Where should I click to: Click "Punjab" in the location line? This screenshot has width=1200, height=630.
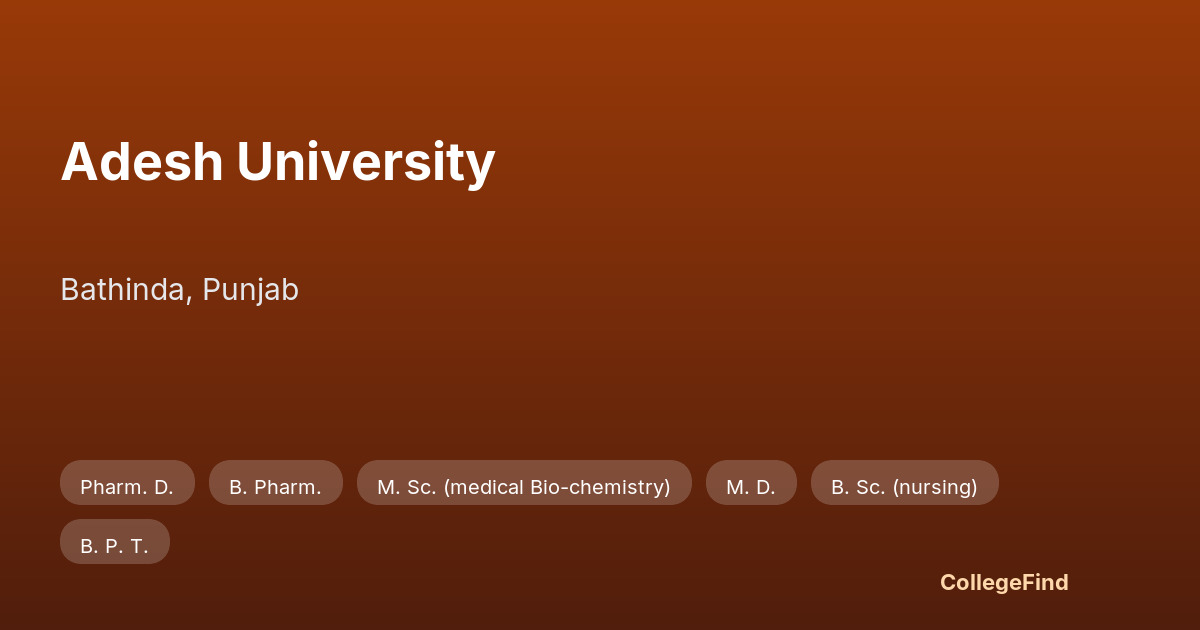(x=250, y=290)
